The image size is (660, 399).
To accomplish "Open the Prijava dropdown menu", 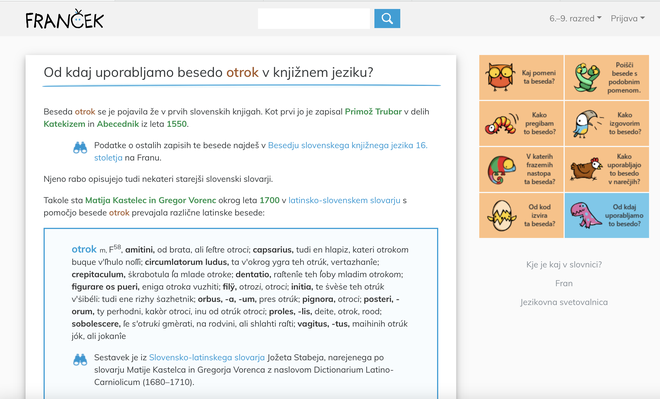I will [628, 19].
